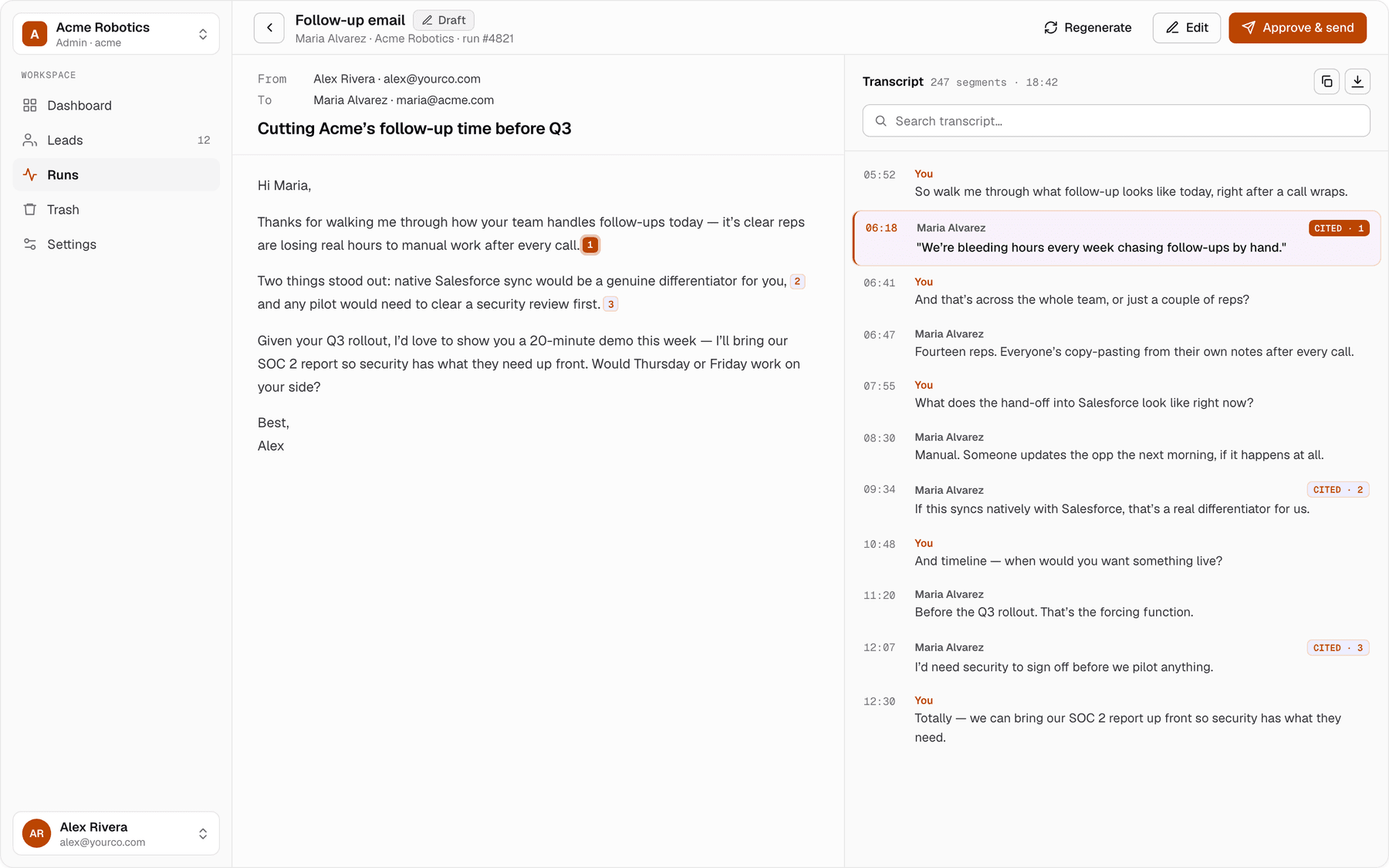Click the 07:55 timestamp
Screen dimensions: 1389x868
coord(880,387)
